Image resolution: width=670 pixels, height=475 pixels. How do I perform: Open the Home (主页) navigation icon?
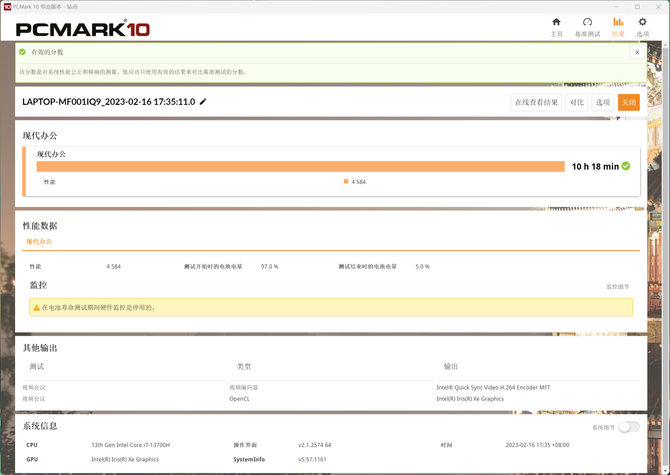pyautogui.click(x=556, y=22)
